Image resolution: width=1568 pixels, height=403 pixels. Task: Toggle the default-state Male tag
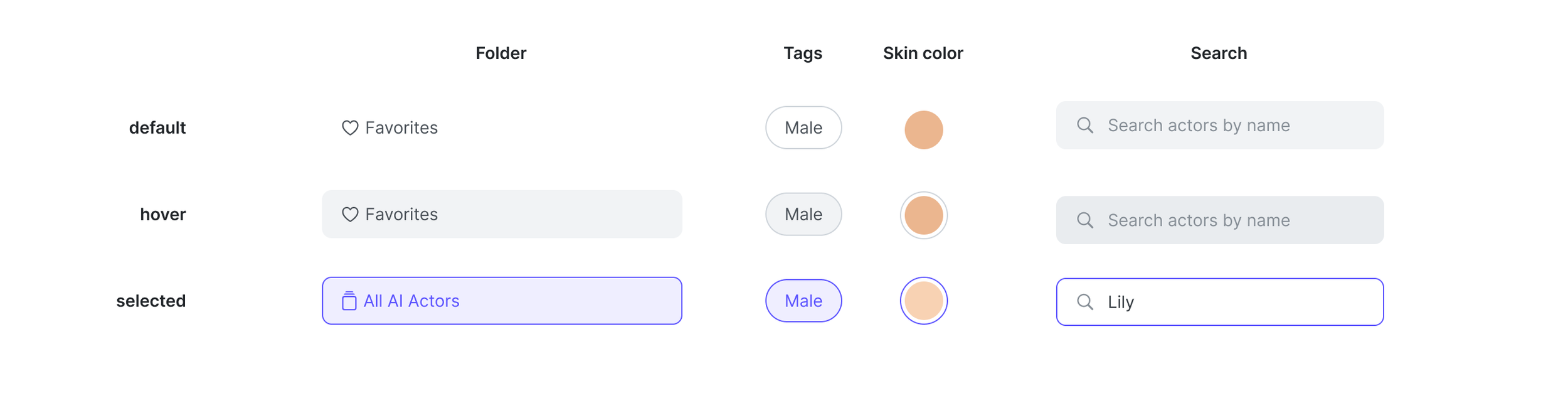(x=803, y=128)
